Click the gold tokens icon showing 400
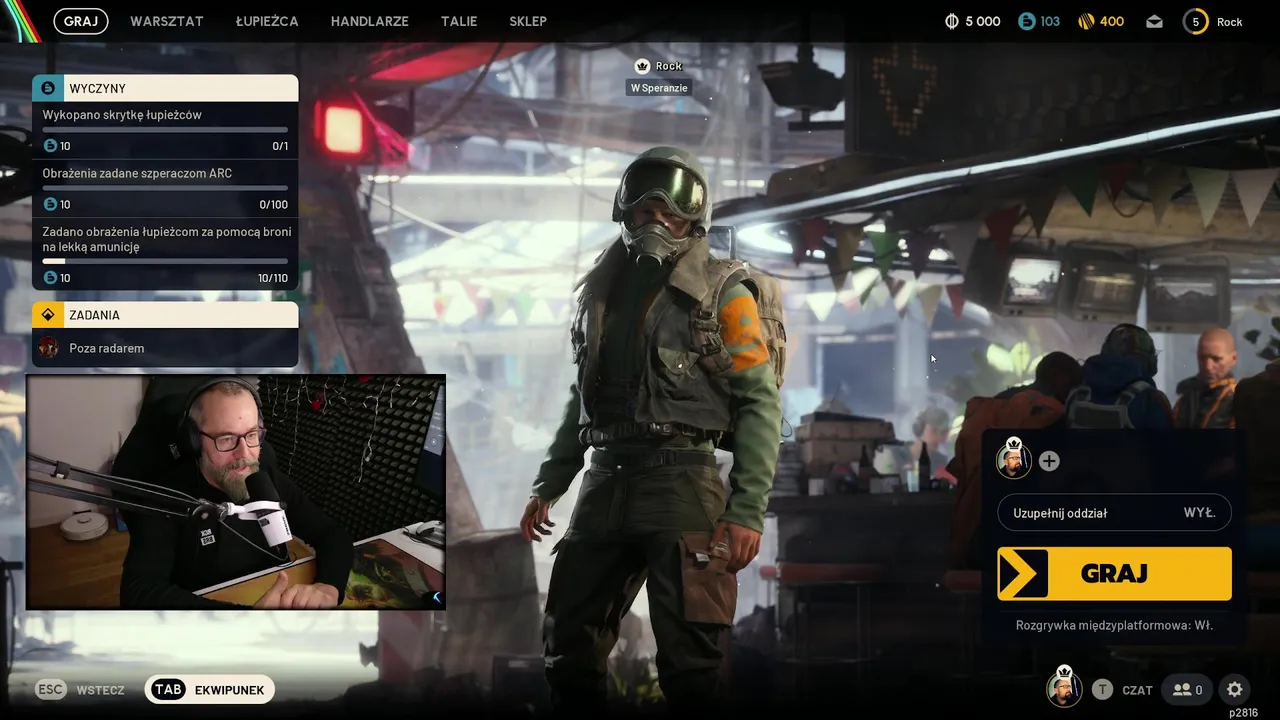 [1087, 21]
